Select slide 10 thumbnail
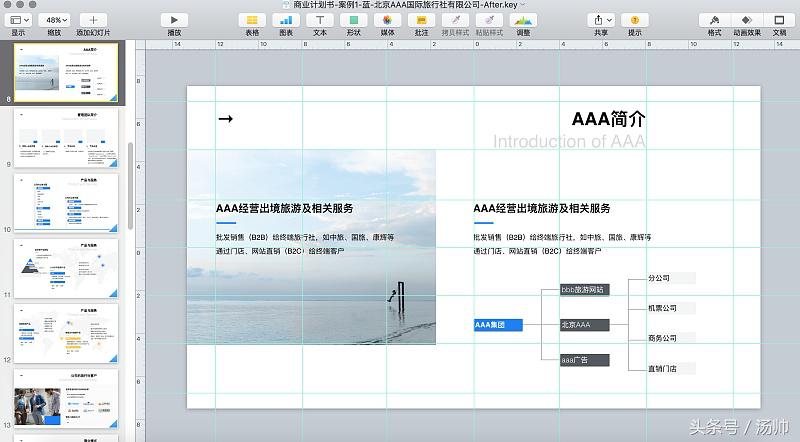800x442 pixels. [66, 203]
